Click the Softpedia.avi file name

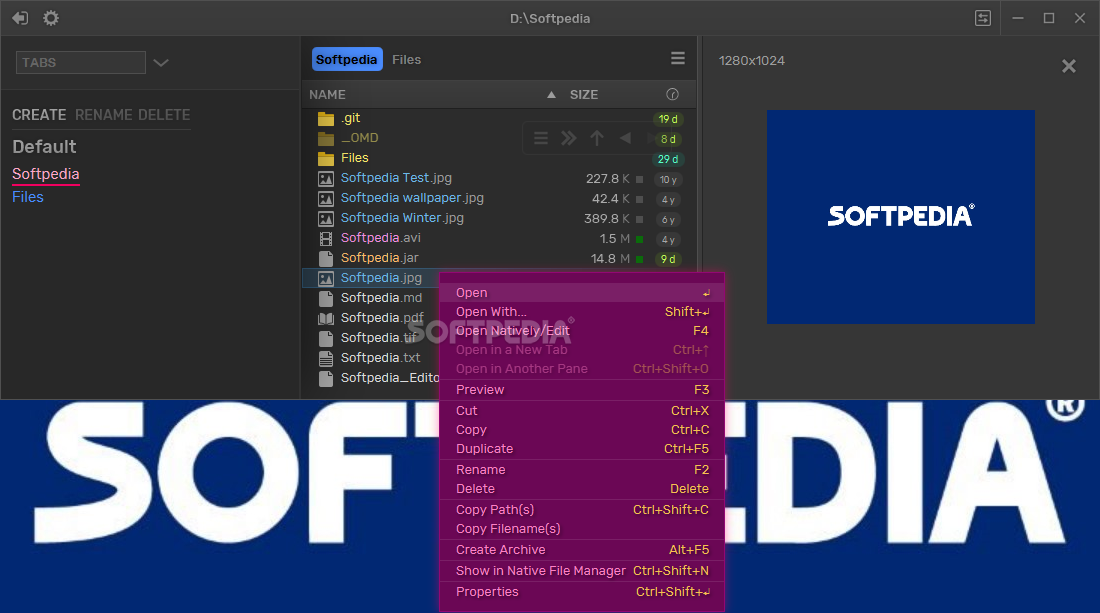click(381, 238)
